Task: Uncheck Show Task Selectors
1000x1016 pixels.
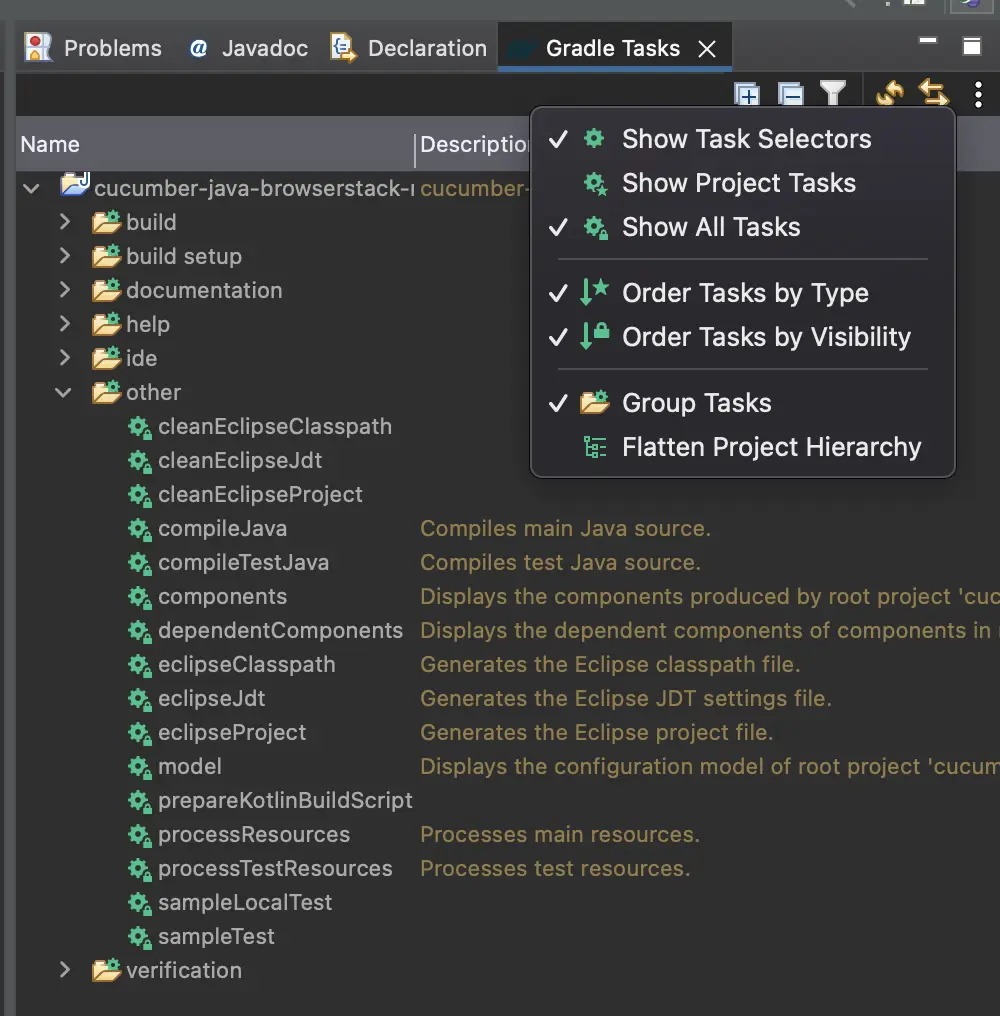Action: click(745, 139)
